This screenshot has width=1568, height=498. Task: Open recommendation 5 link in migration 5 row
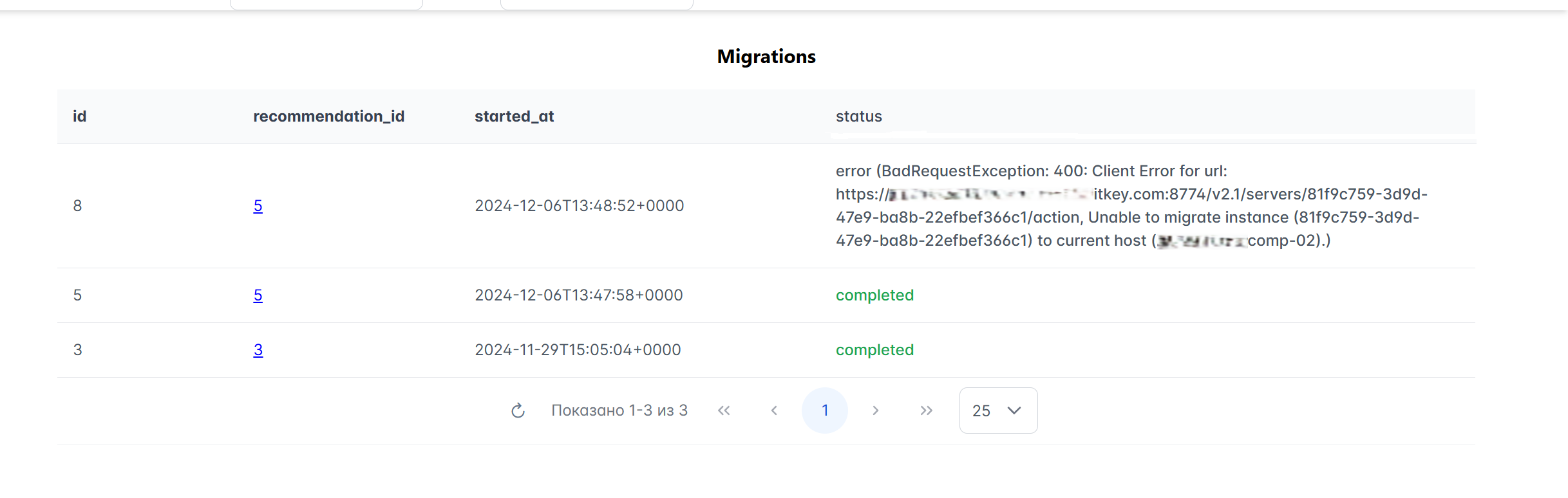(258, 295)
